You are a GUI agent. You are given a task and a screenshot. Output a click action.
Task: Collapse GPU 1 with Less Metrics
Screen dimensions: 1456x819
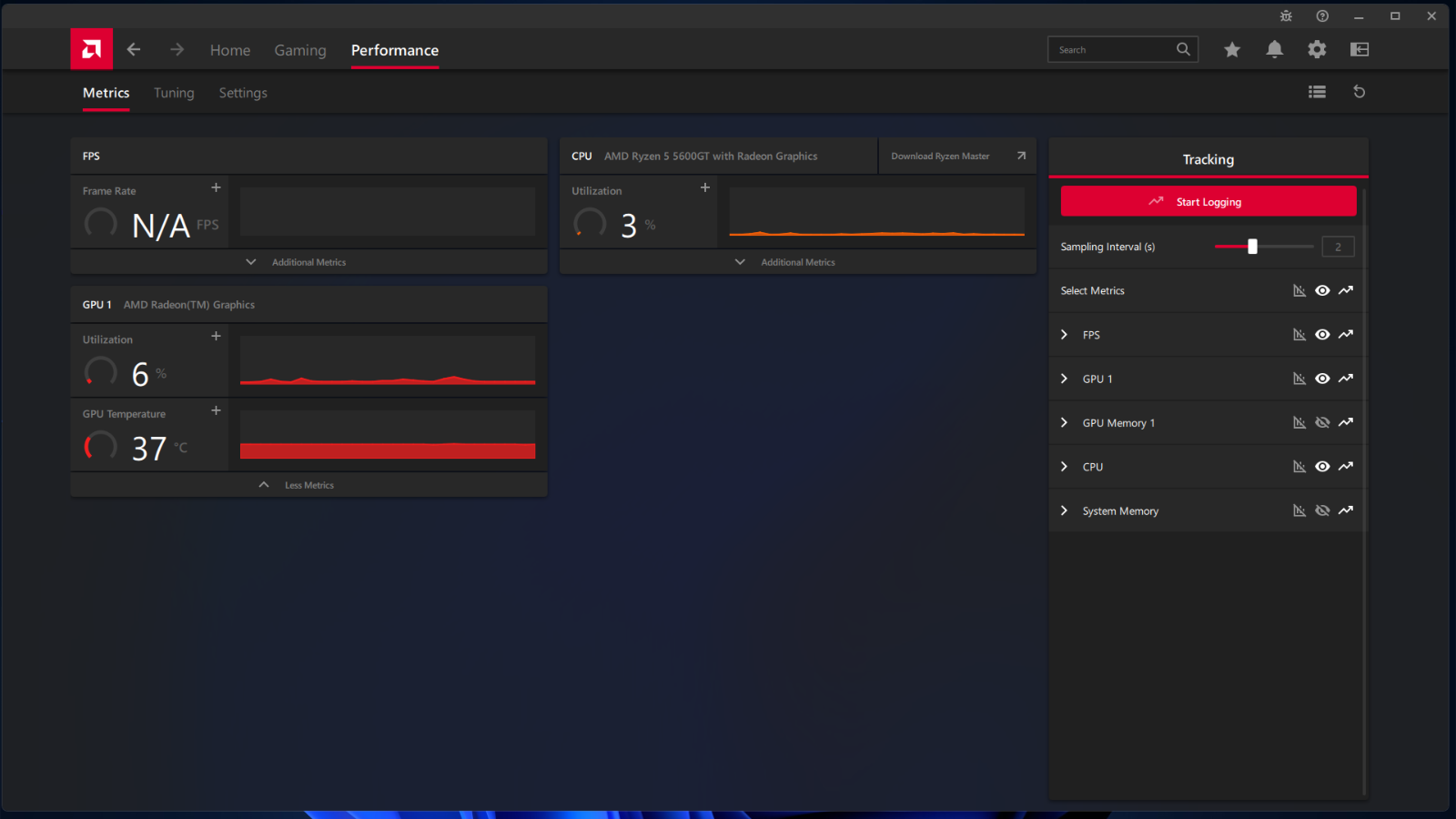308,485
